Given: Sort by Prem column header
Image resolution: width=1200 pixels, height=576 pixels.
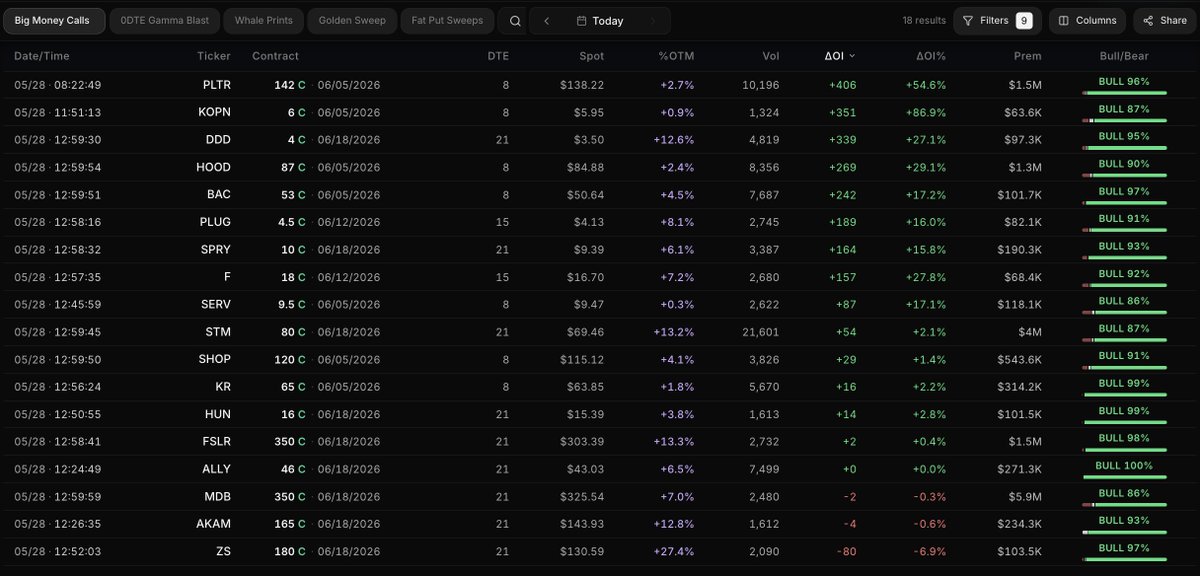Looking at the screenshot, I should (x=1027, y=56).
